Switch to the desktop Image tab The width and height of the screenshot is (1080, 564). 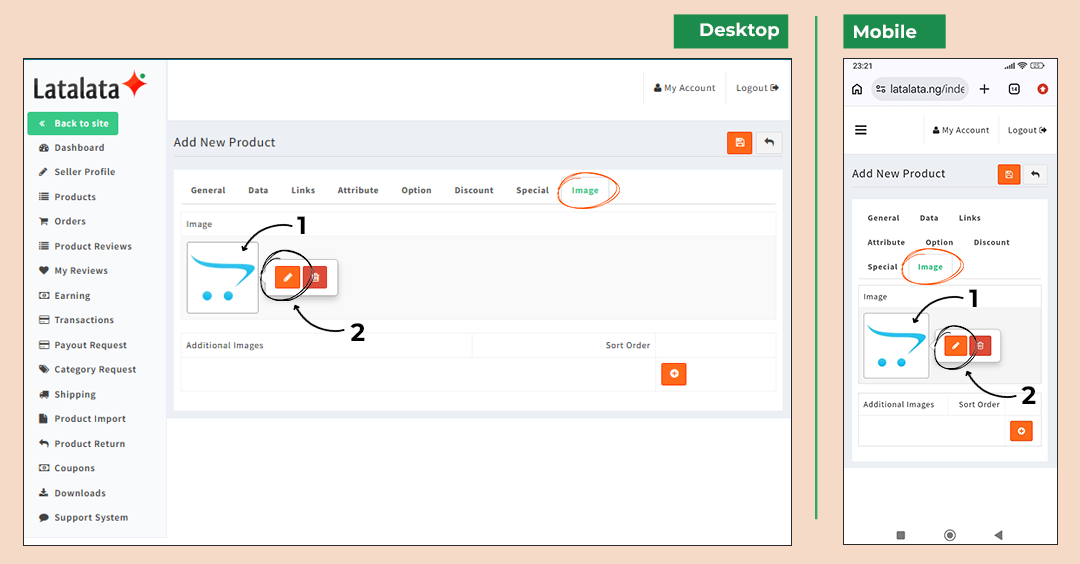(x=585, y=190)
